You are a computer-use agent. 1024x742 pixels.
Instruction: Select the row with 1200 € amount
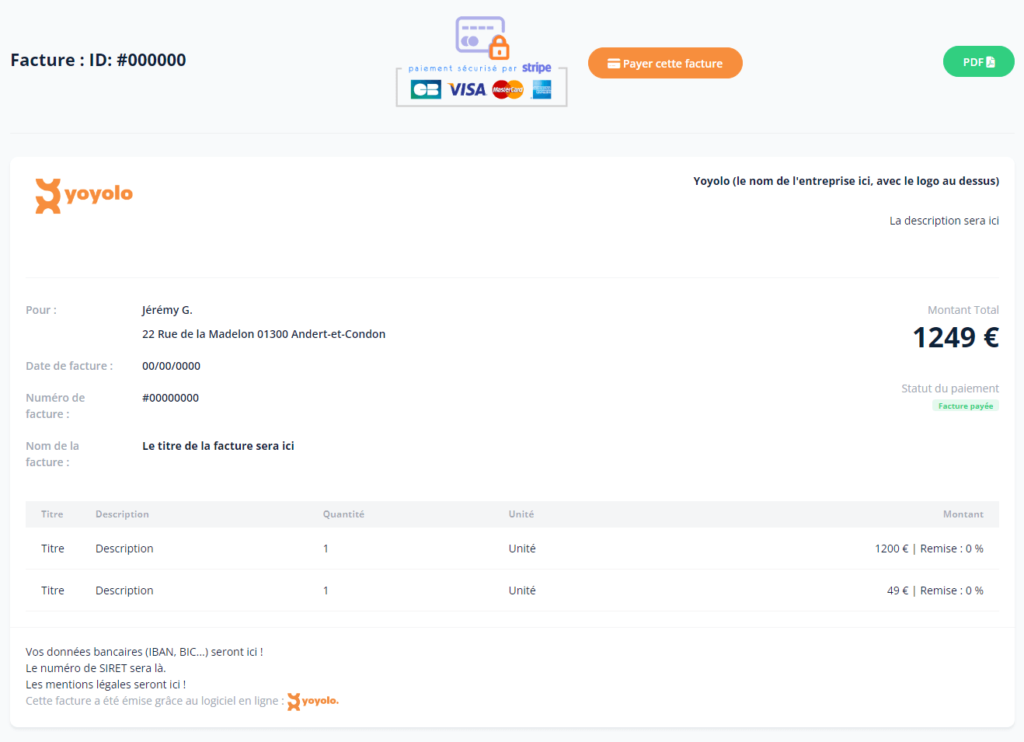511,548
